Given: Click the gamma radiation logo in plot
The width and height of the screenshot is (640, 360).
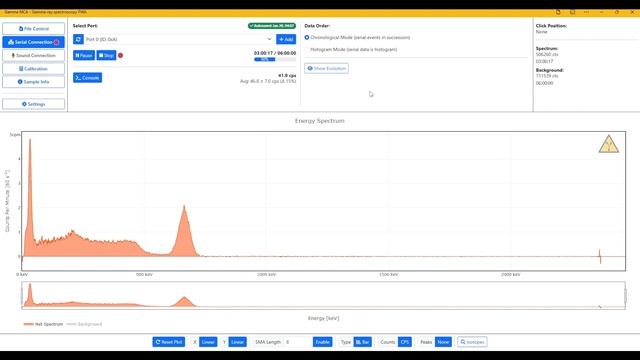Looking at the screenshot, I should point(609,144).
